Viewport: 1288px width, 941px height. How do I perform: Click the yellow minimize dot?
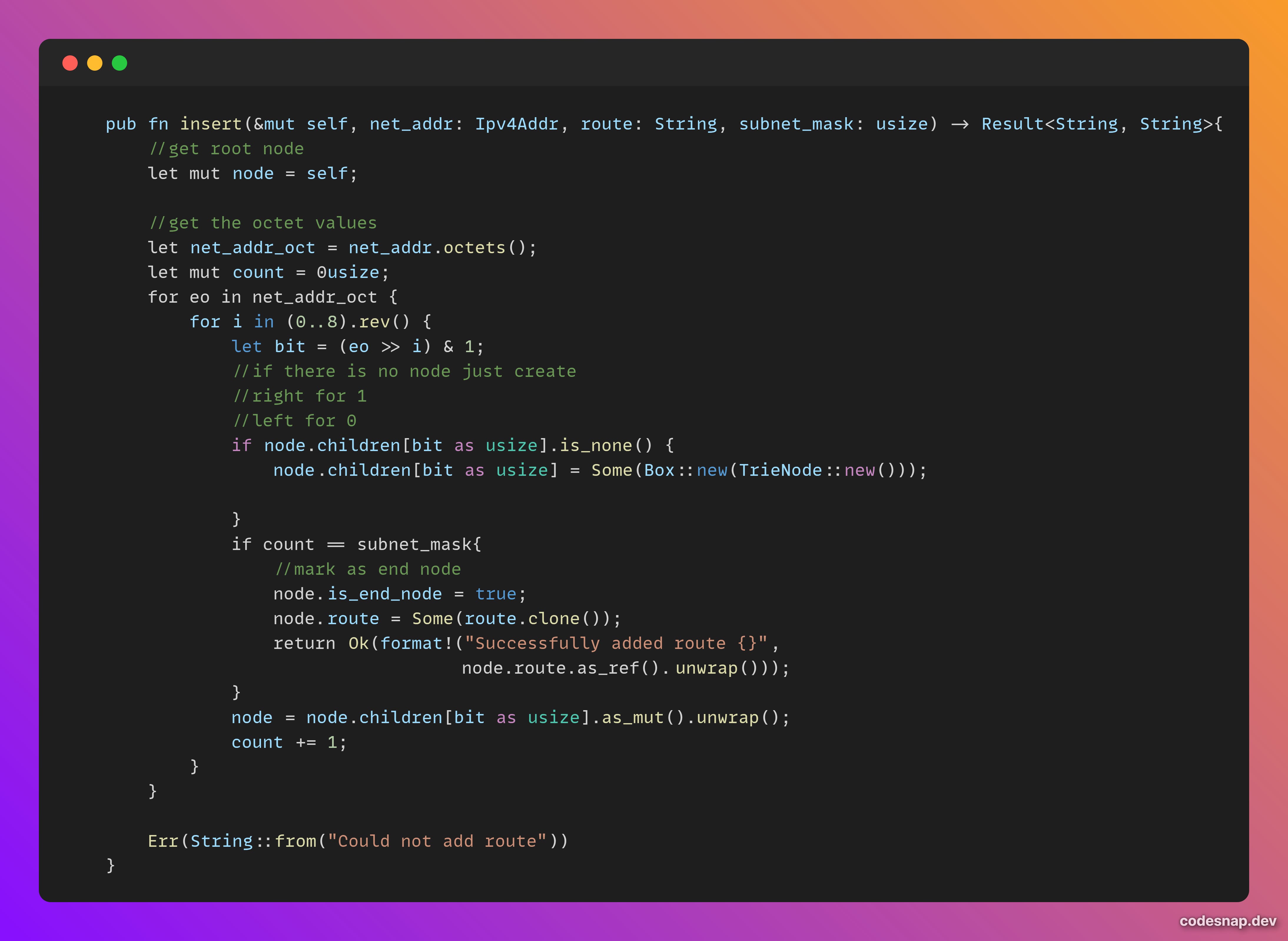click(94, 63)
